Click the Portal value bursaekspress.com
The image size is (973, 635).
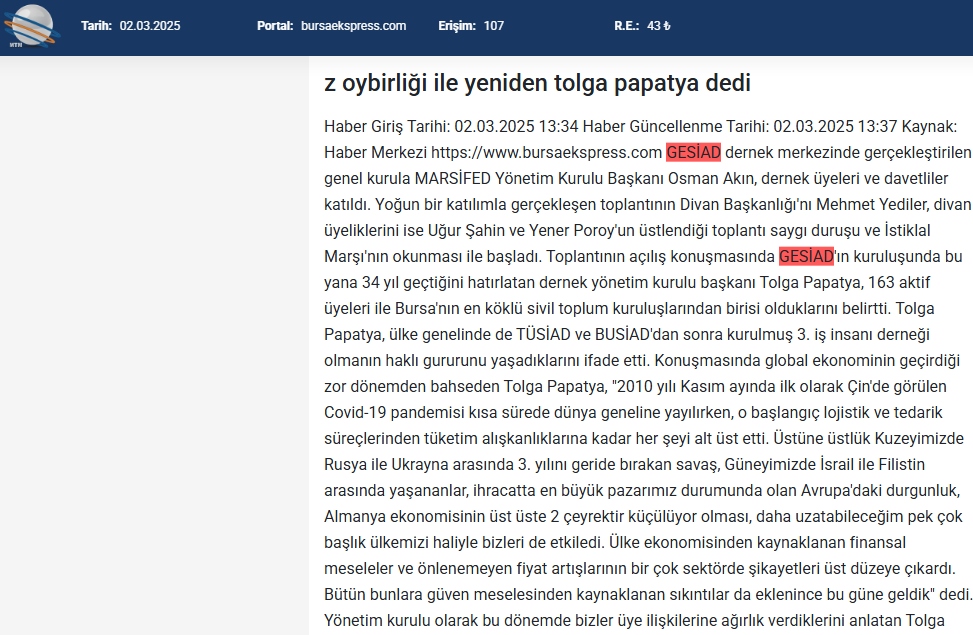(x=354, y=26)
